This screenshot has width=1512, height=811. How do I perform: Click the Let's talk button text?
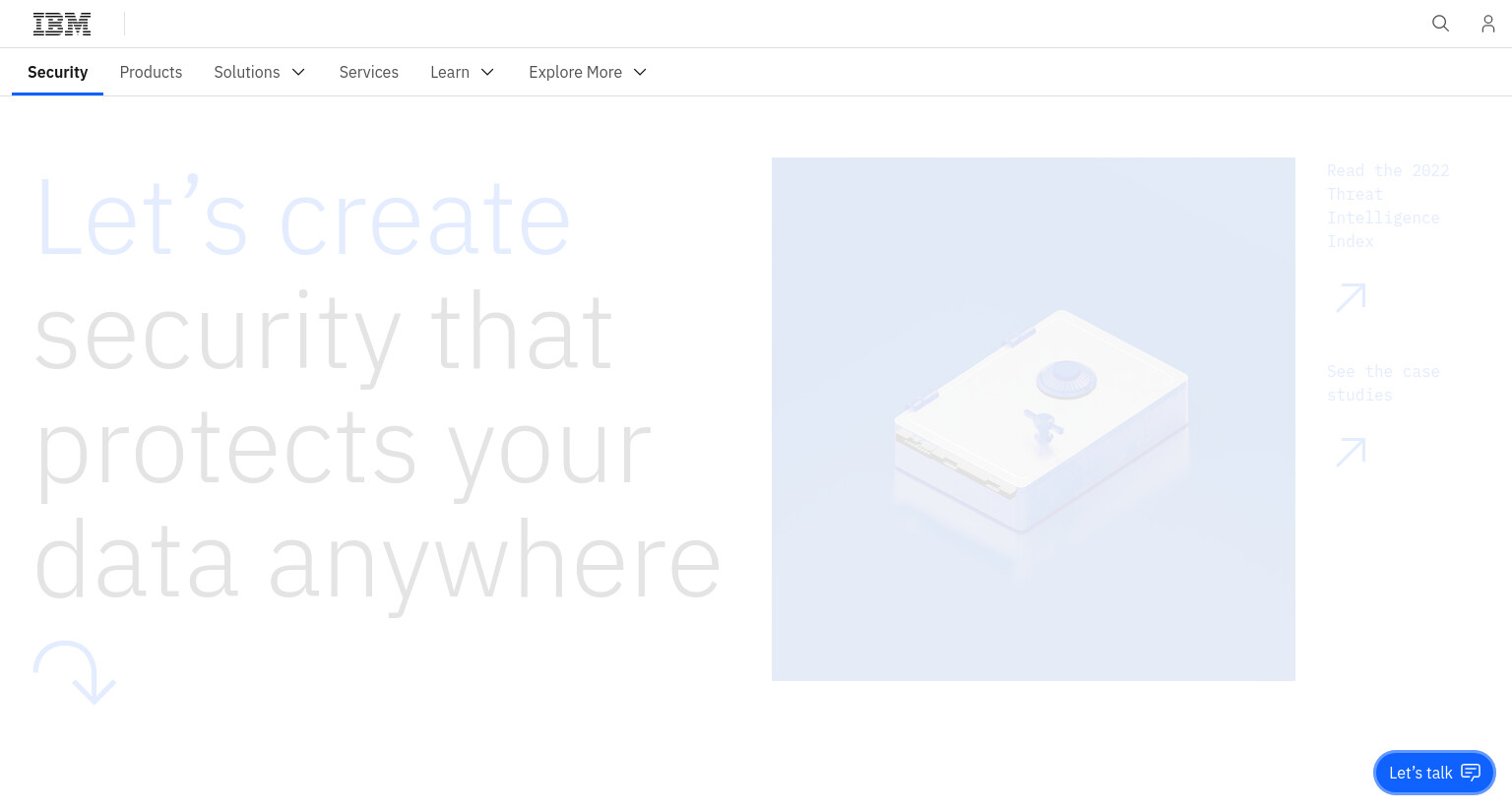1420,773
